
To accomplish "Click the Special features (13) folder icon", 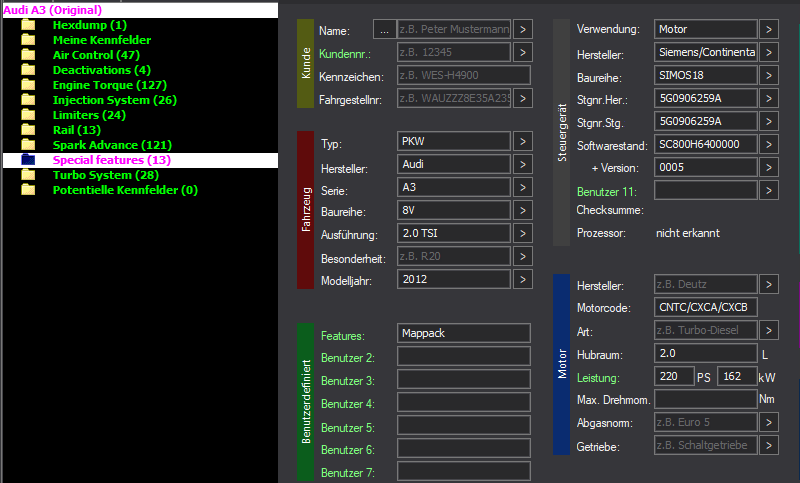I will 29,160.
